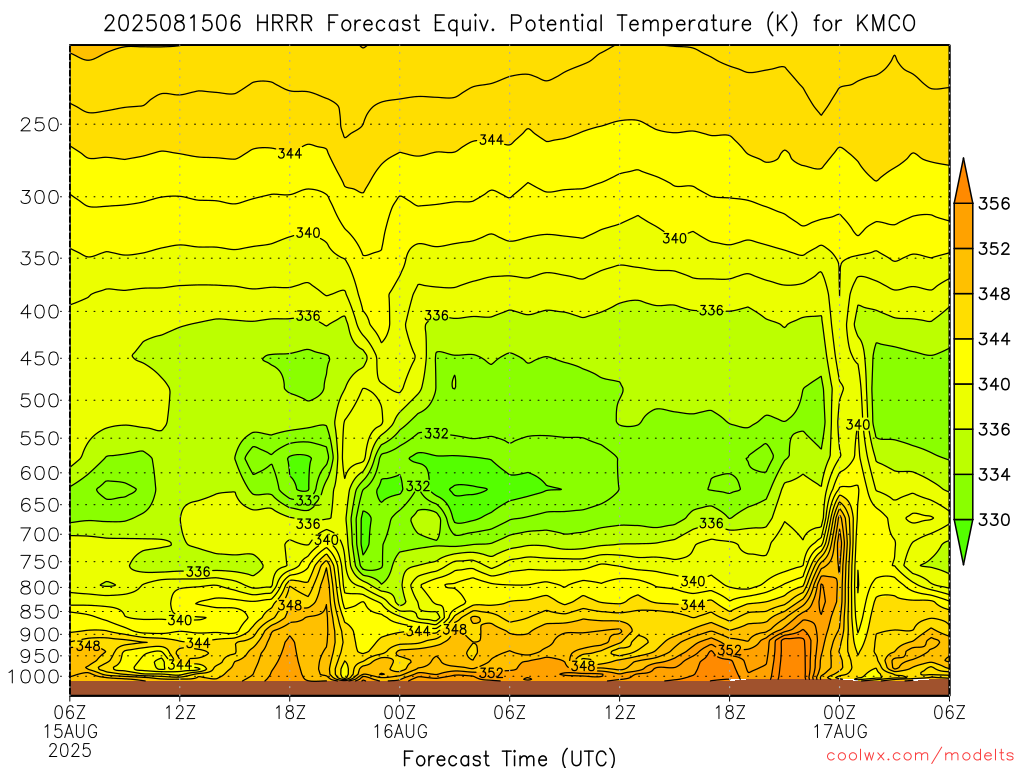Click the 700 pressure level label

(40, 535)
